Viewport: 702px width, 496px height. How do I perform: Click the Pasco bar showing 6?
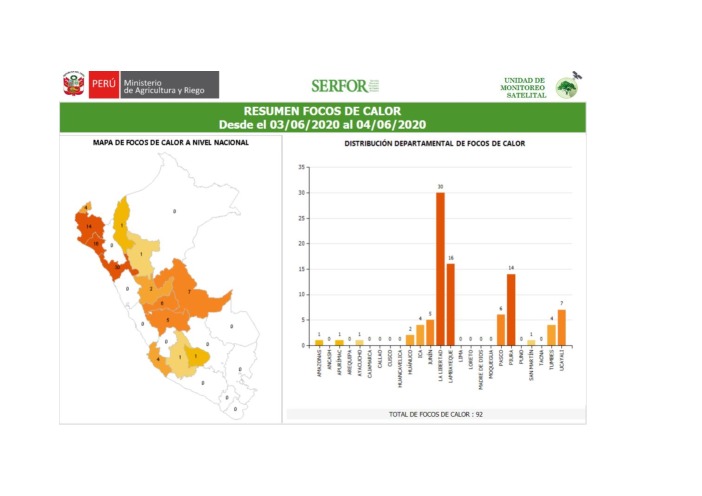[x=501, y=330]
